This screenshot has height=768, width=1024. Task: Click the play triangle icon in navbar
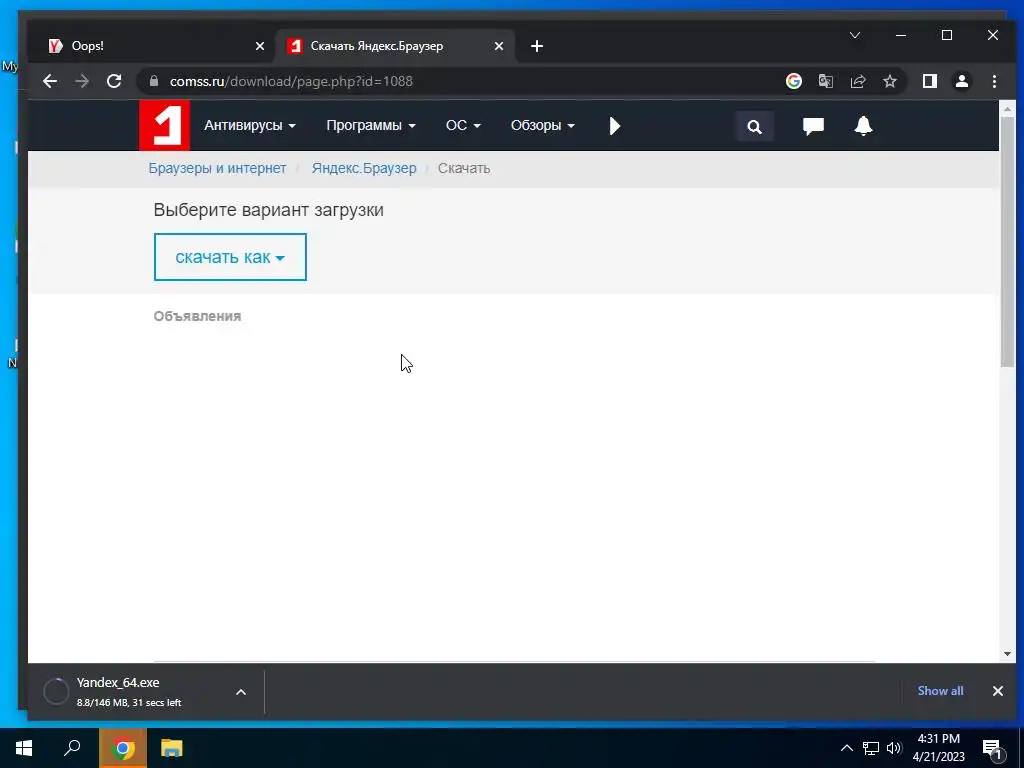615,125
